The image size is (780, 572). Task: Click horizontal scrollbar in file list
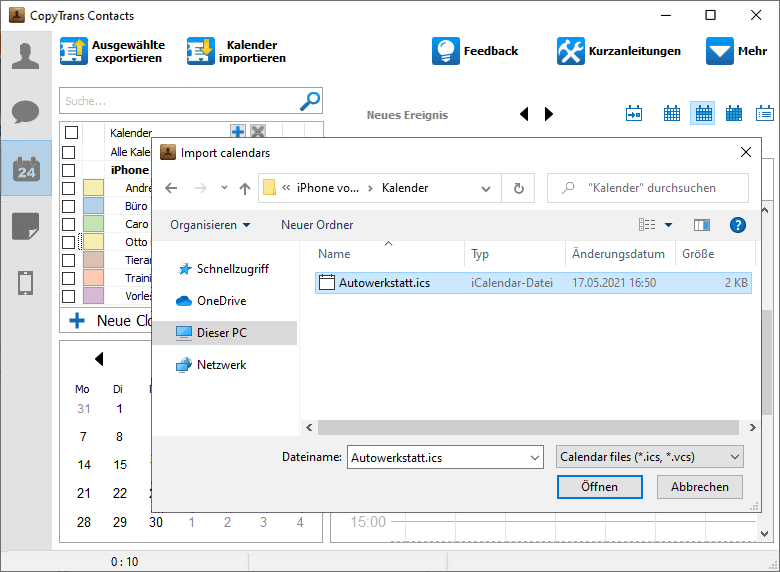[528, 427]
